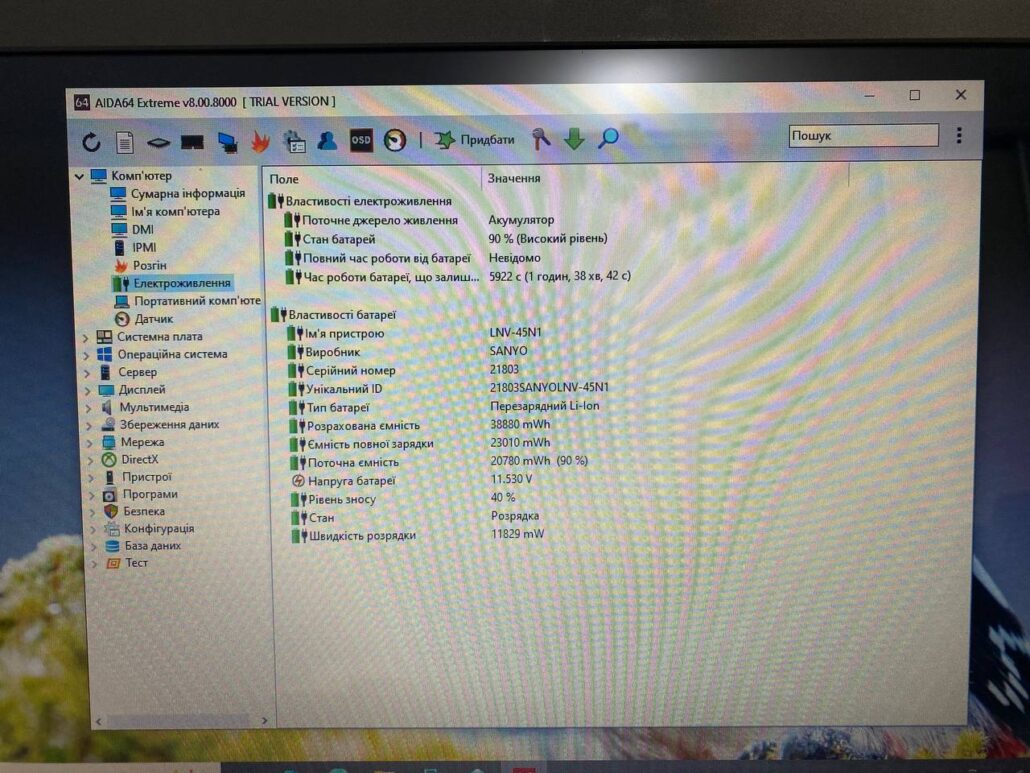Click the Пошук search input field
Viewport: 1030px width, 773px height.
[863, 135]
